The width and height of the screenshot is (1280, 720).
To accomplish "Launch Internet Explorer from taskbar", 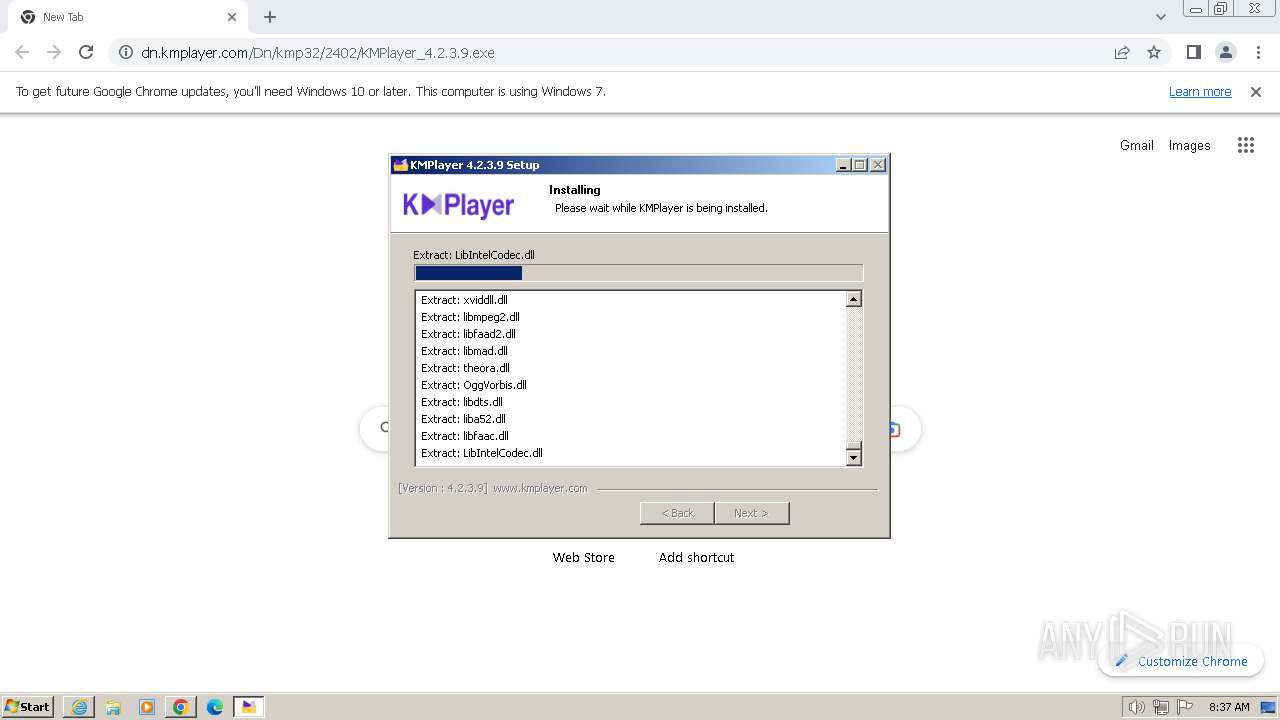I will [79, 707].
